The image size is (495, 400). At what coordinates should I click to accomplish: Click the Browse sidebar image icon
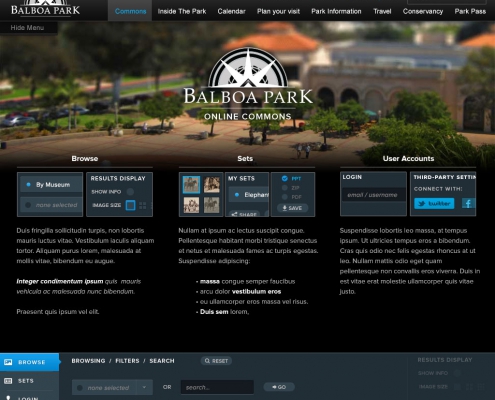coord(8,362)
